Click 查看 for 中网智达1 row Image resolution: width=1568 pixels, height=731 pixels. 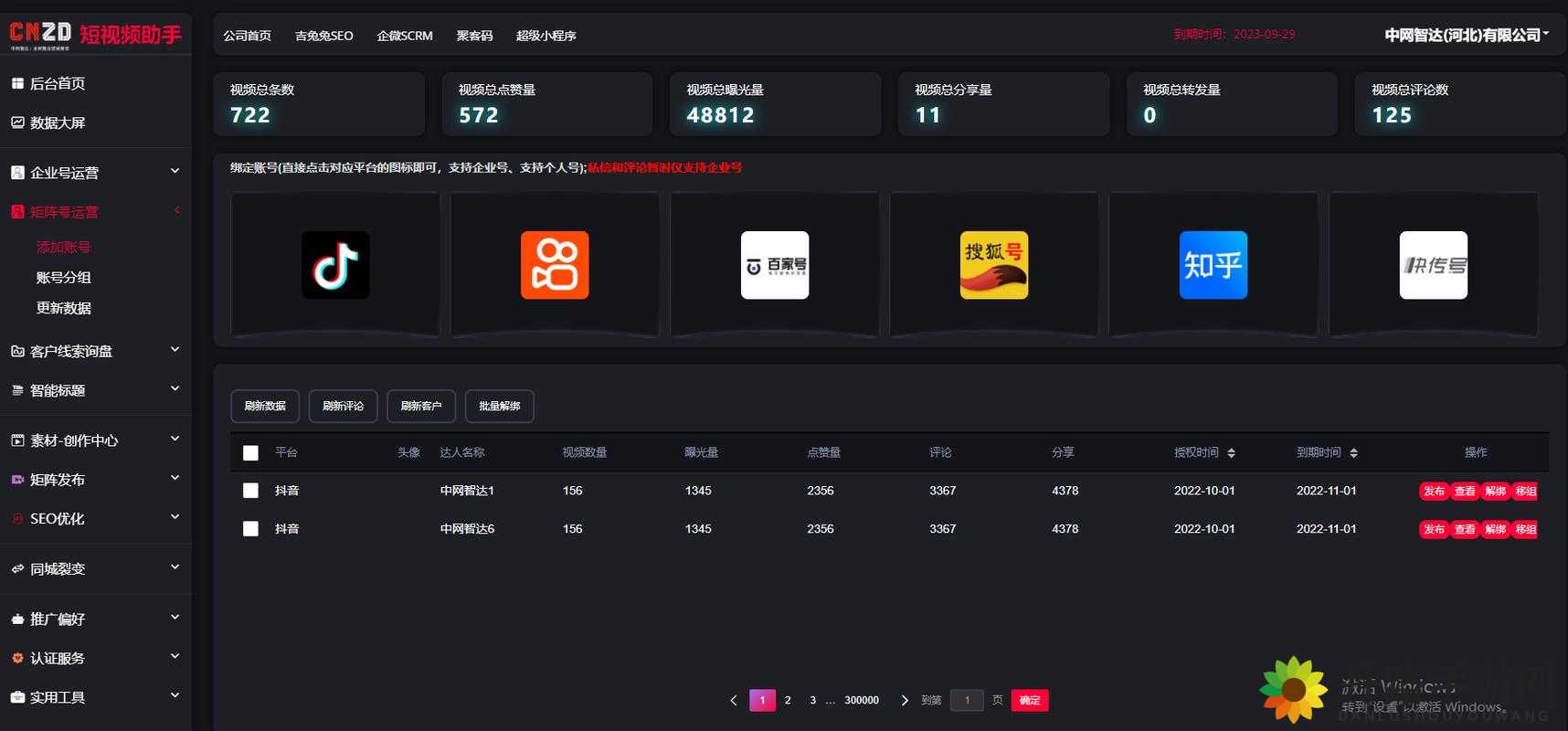(x=1465, y=492)
